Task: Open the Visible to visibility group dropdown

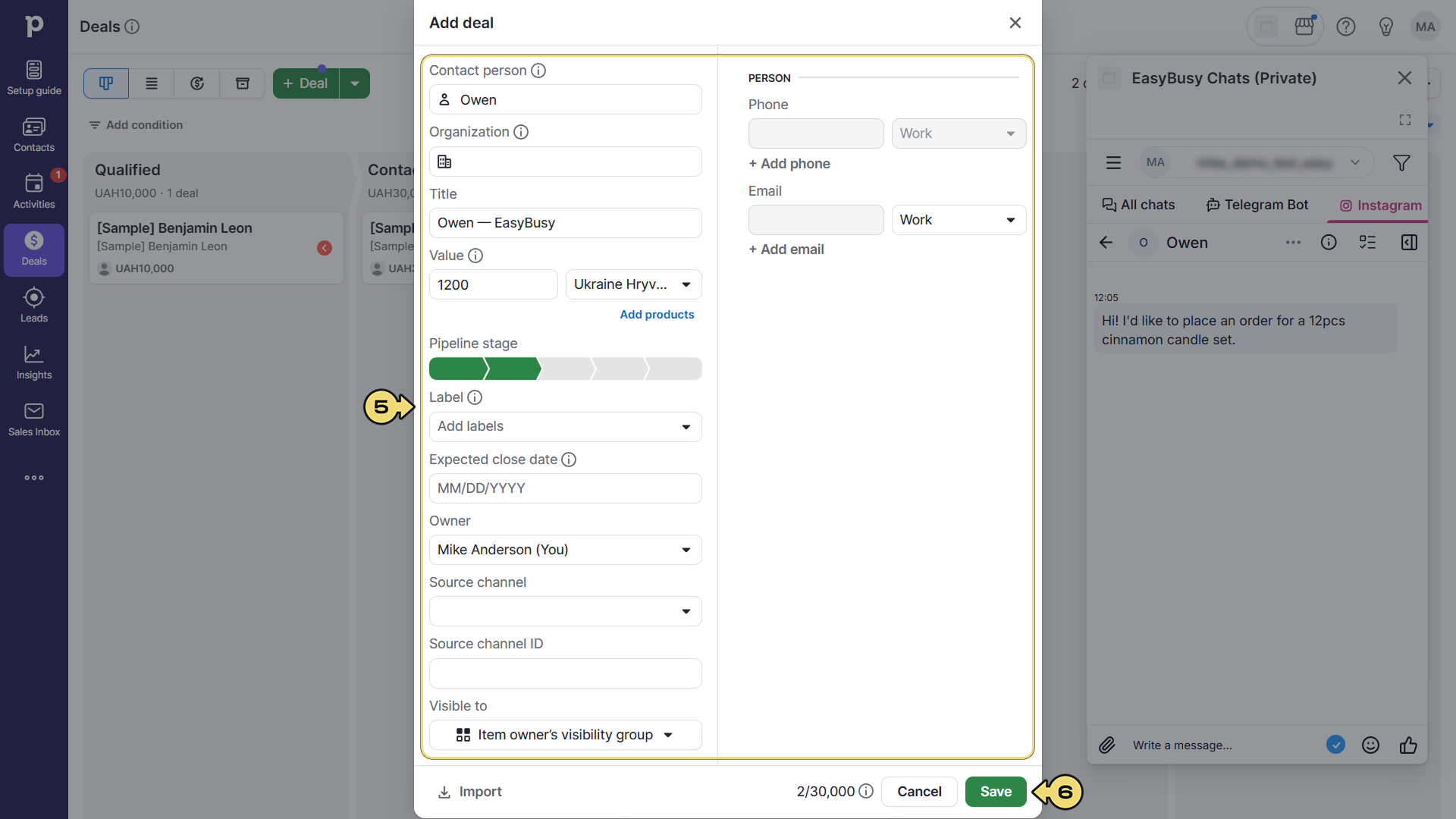Action: pyautogui.click(x=565, y=735)
